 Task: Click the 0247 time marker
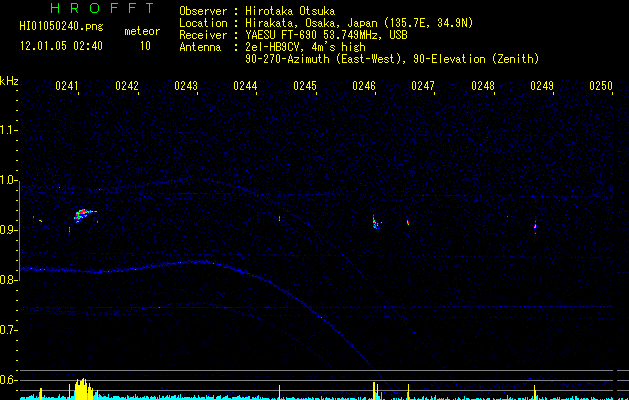(x=423, y=86)
